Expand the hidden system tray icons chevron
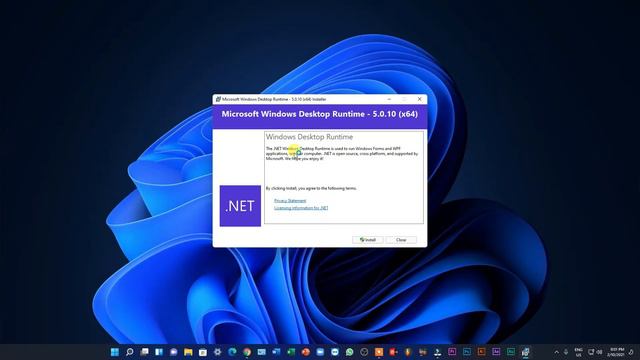 556,352
